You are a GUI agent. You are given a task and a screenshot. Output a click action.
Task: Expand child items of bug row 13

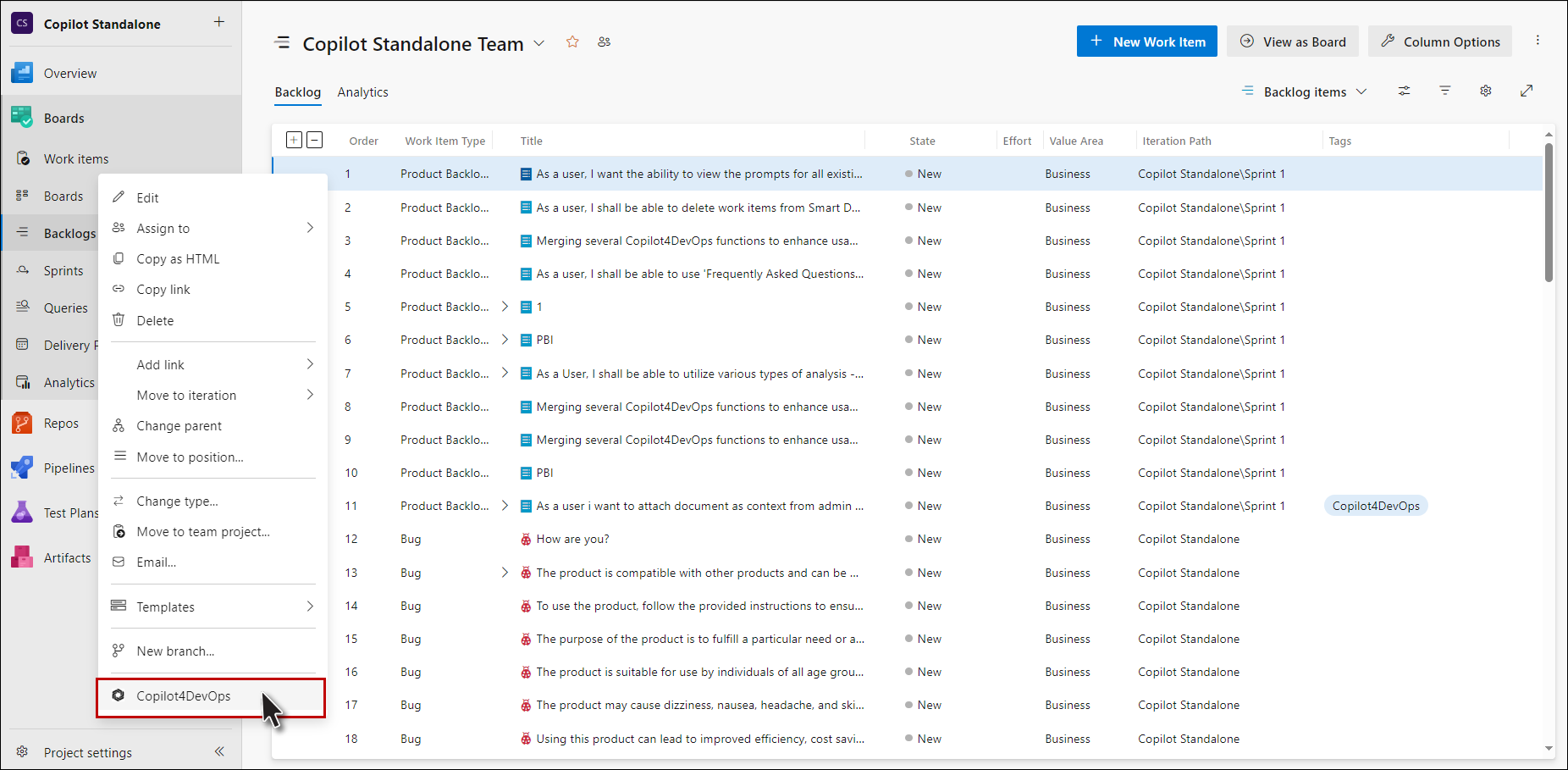[505, 573]
